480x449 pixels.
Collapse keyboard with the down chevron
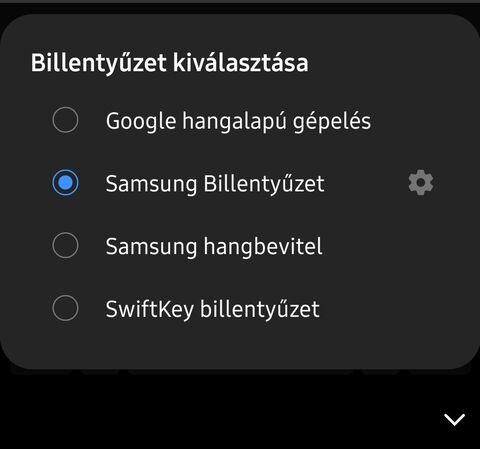[454, 420]
